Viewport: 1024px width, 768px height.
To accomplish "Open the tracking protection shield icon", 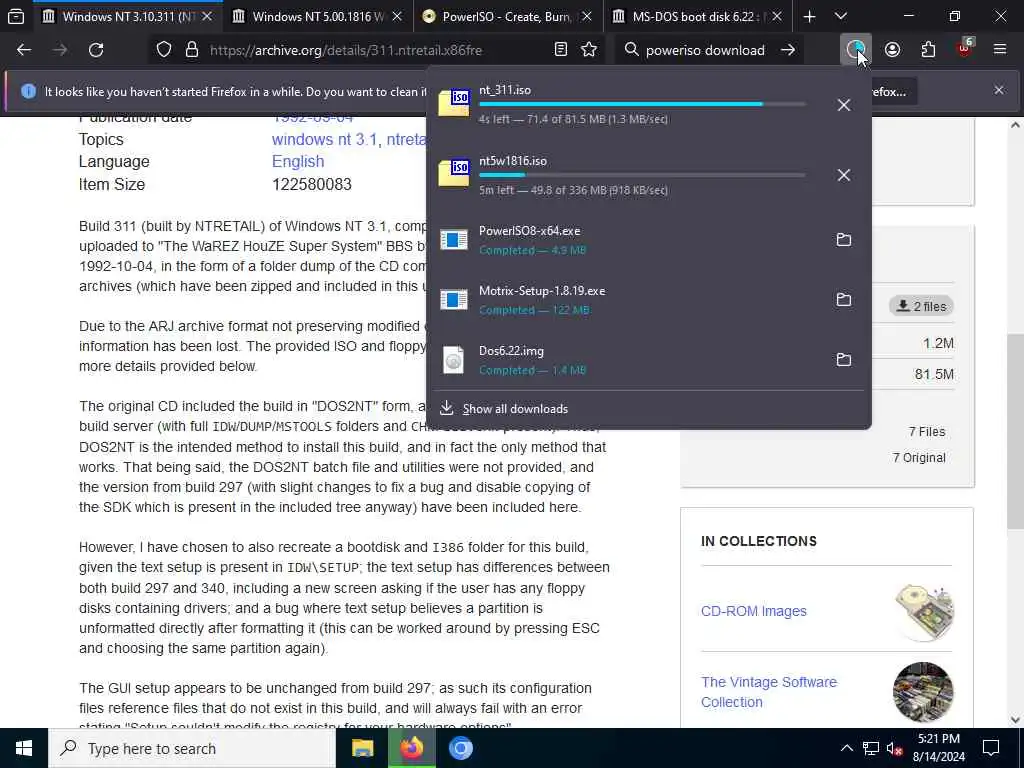I will pyautogui.click(x=164, y=50).
